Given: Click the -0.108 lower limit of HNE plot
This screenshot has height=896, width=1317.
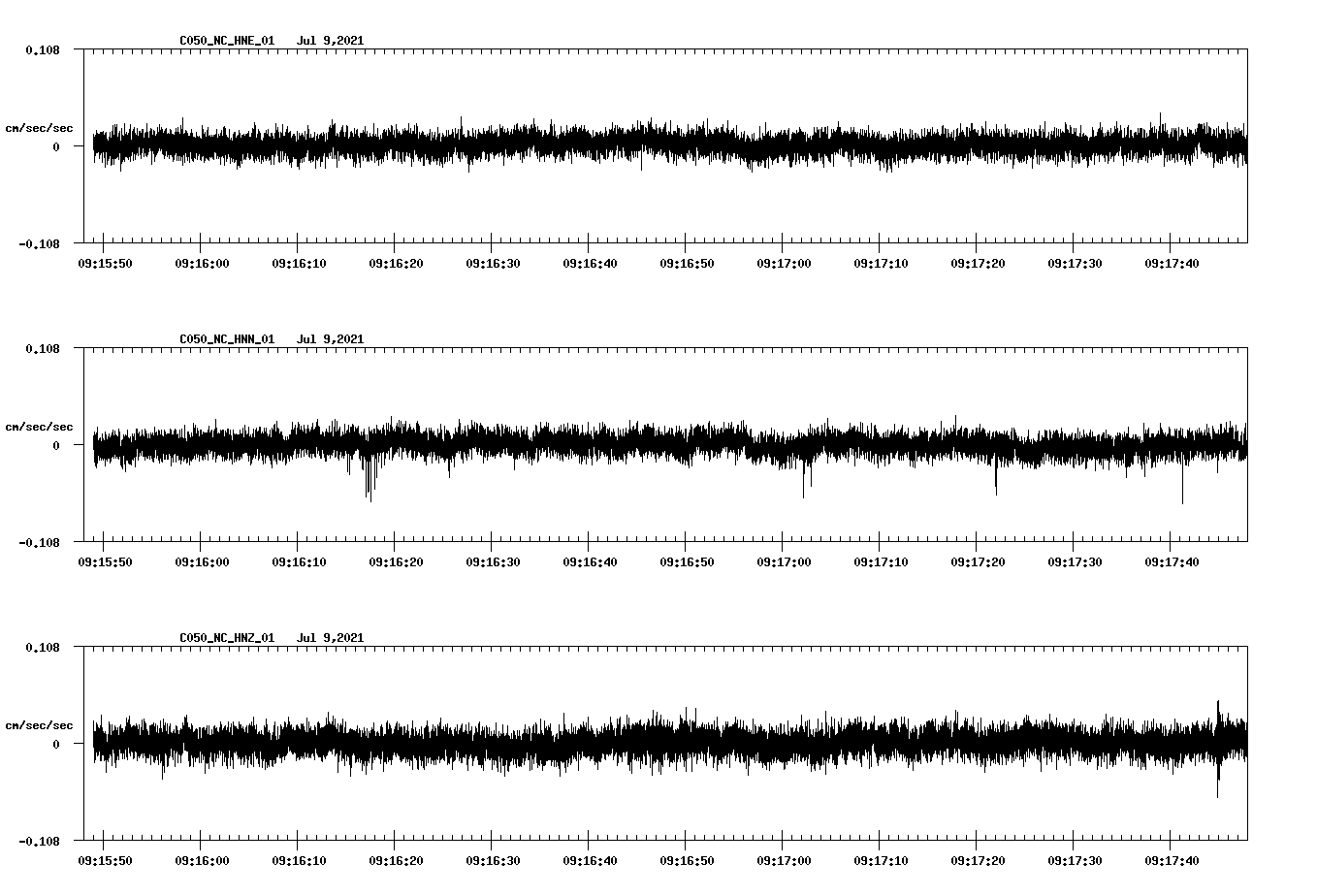Looking at the screenshot, I should [x=39, y=244].
